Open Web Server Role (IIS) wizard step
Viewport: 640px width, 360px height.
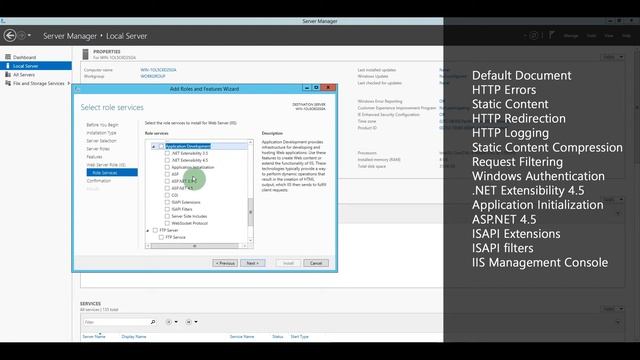click(106, 165)
